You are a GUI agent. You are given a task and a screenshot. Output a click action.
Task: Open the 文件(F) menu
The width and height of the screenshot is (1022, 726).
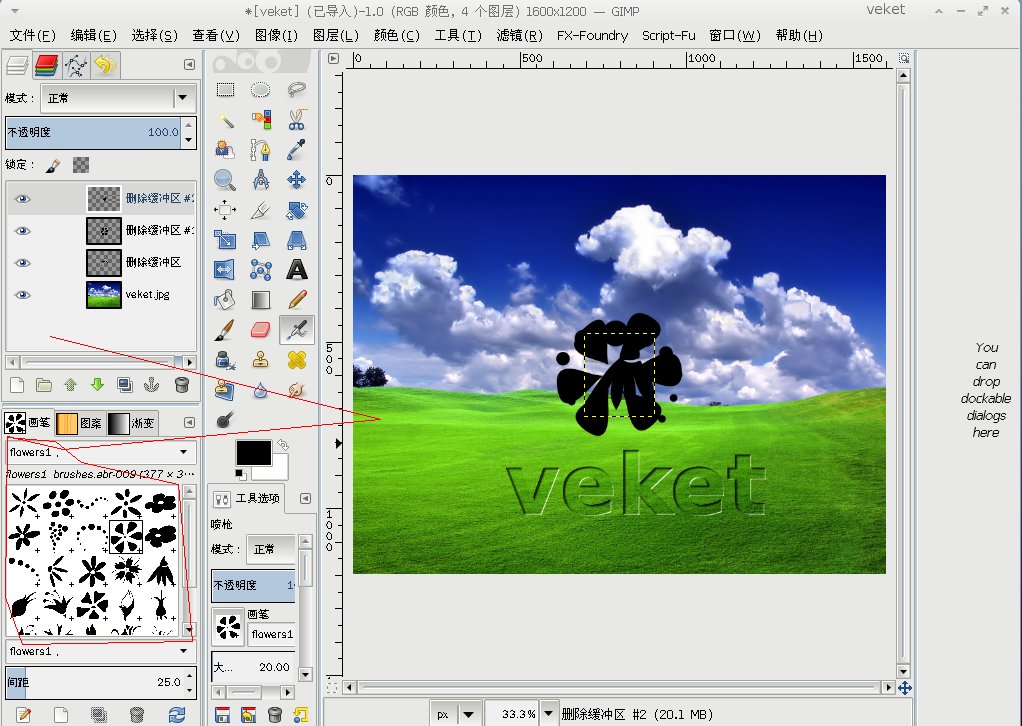pos(33,36)
